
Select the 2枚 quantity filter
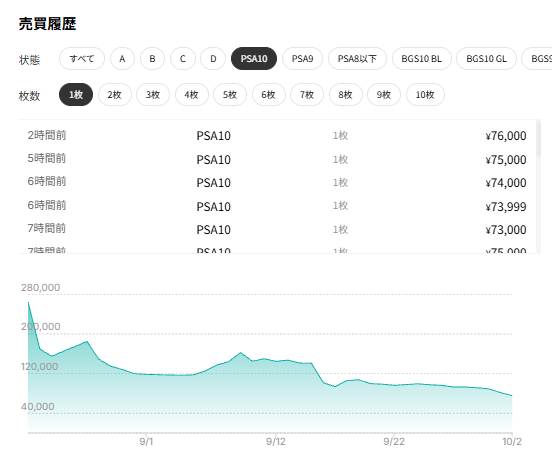click(x=115, y=95)
